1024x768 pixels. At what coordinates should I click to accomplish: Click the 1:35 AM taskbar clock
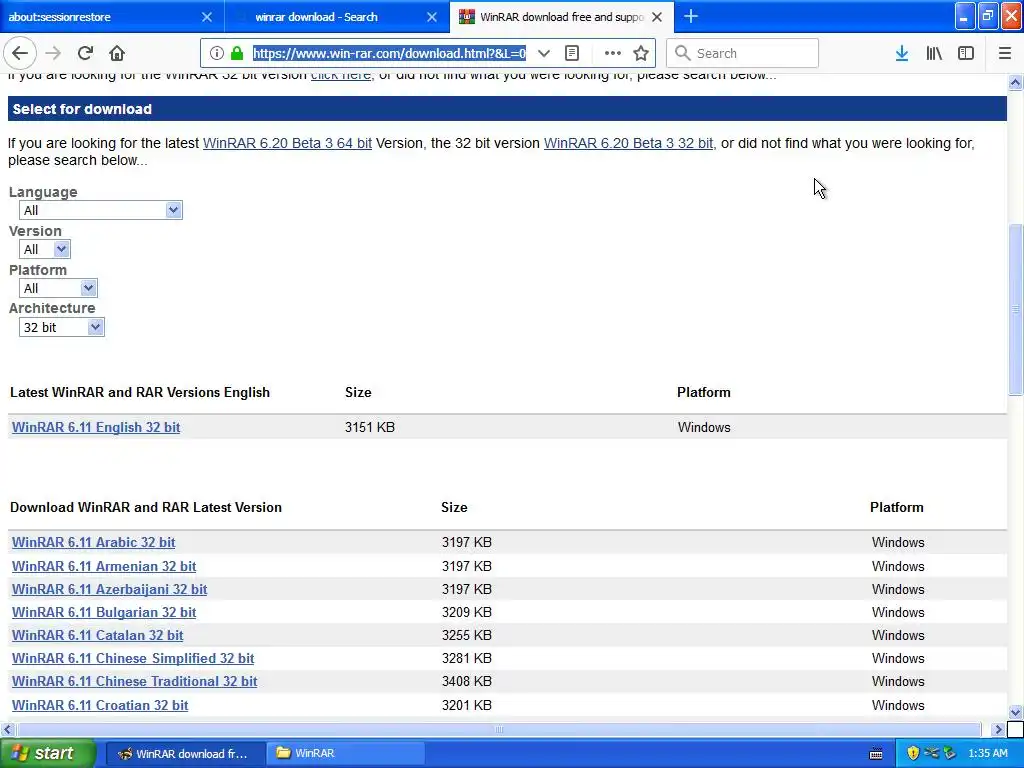987,753
